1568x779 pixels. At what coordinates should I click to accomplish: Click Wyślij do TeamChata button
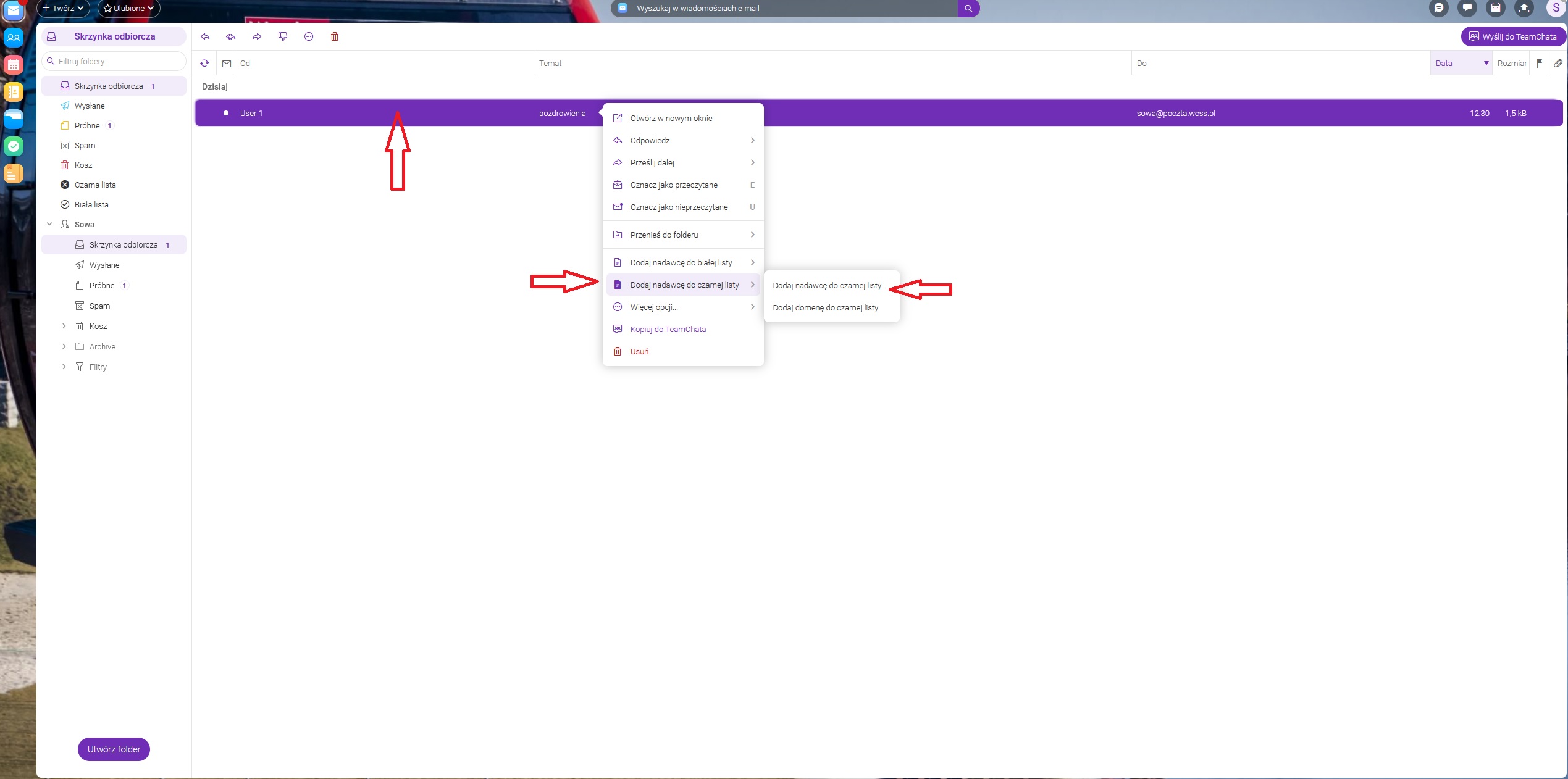pyautogui.click(x=1512, y=36)
